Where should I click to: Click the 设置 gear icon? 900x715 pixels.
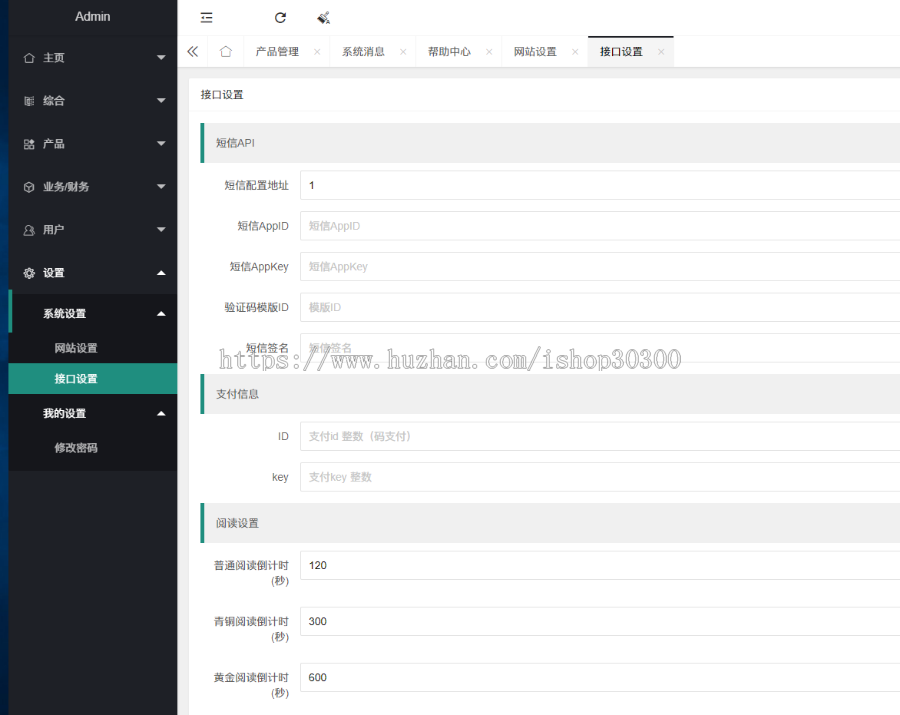tap(29, 273)
